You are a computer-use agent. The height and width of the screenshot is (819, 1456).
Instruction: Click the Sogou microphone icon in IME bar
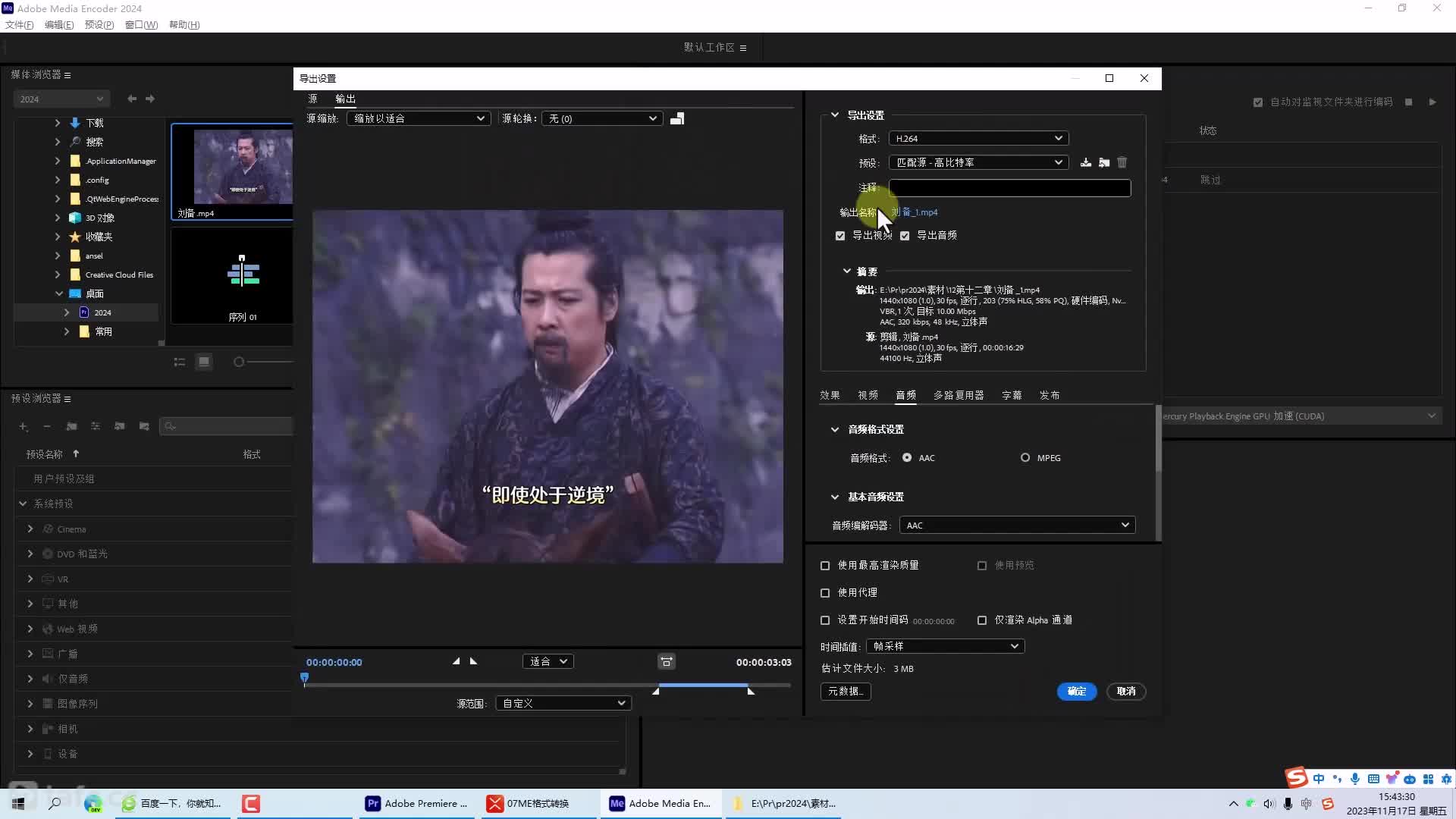coord(1355,779)
